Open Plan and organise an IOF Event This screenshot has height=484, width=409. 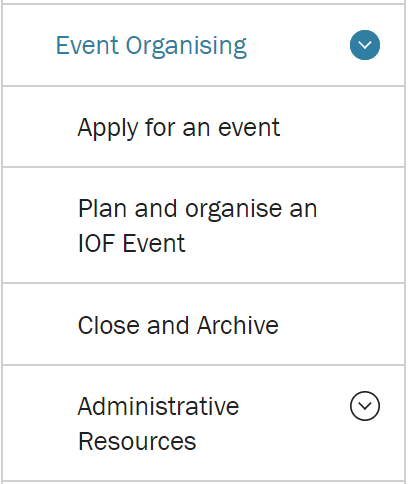click(x=197, y=226)
